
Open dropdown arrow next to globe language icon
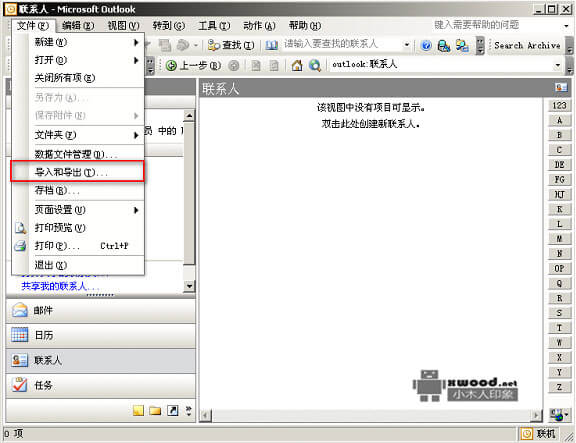click(x=567, y=415)
